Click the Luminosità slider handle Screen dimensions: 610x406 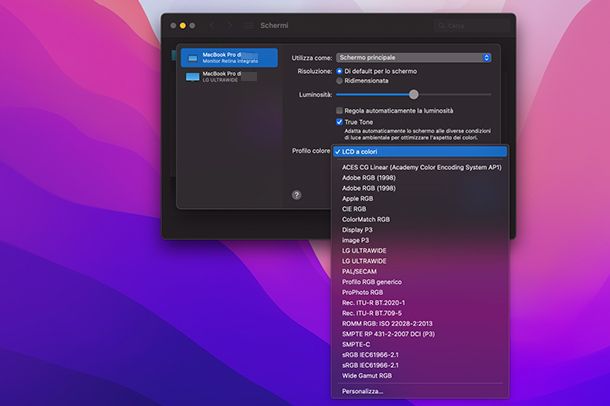coord(414,94)
